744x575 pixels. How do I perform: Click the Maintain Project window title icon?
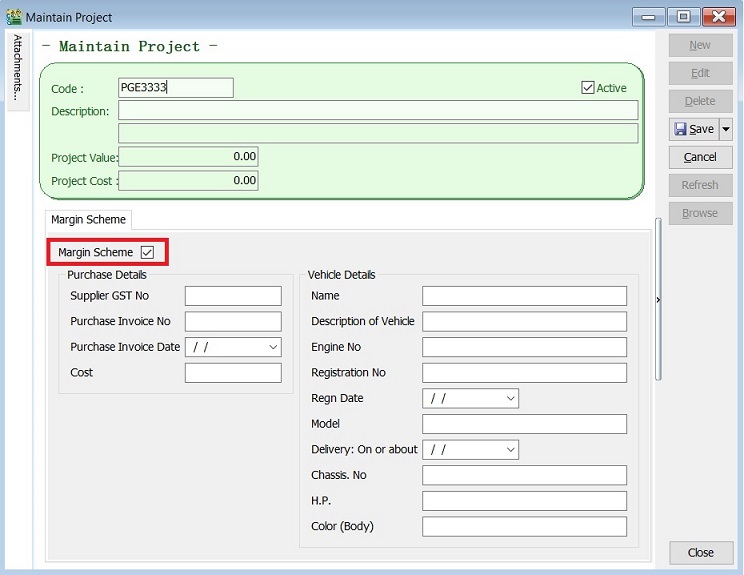pos(13,17)
